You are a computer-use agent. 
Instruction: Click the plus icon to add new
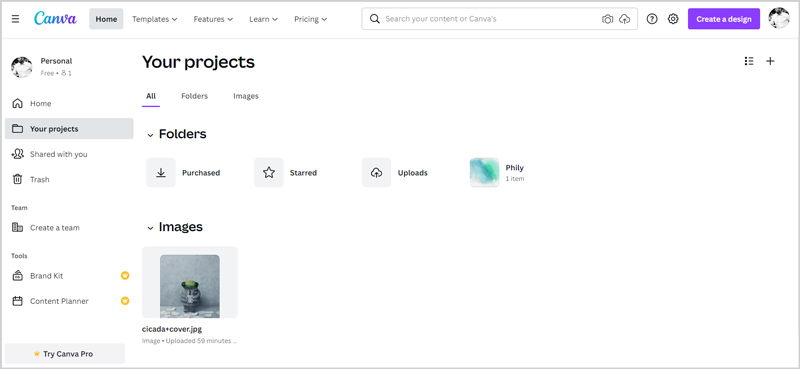[770, 61]
